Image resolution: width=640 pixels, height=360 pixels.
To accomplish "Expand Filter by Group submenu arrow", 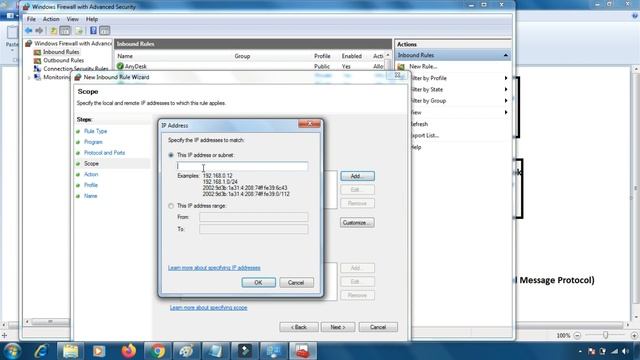I will point(506,101).
